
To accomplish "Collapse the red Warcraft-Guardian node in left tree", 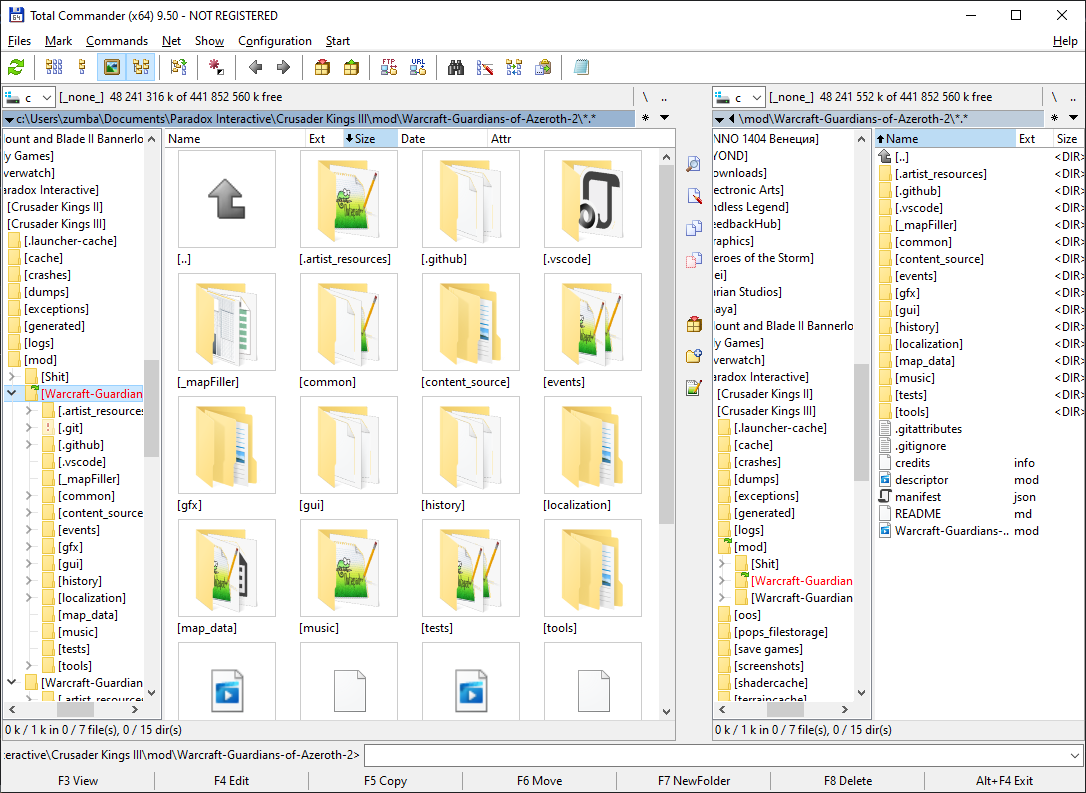I will (x=12, y=393).
